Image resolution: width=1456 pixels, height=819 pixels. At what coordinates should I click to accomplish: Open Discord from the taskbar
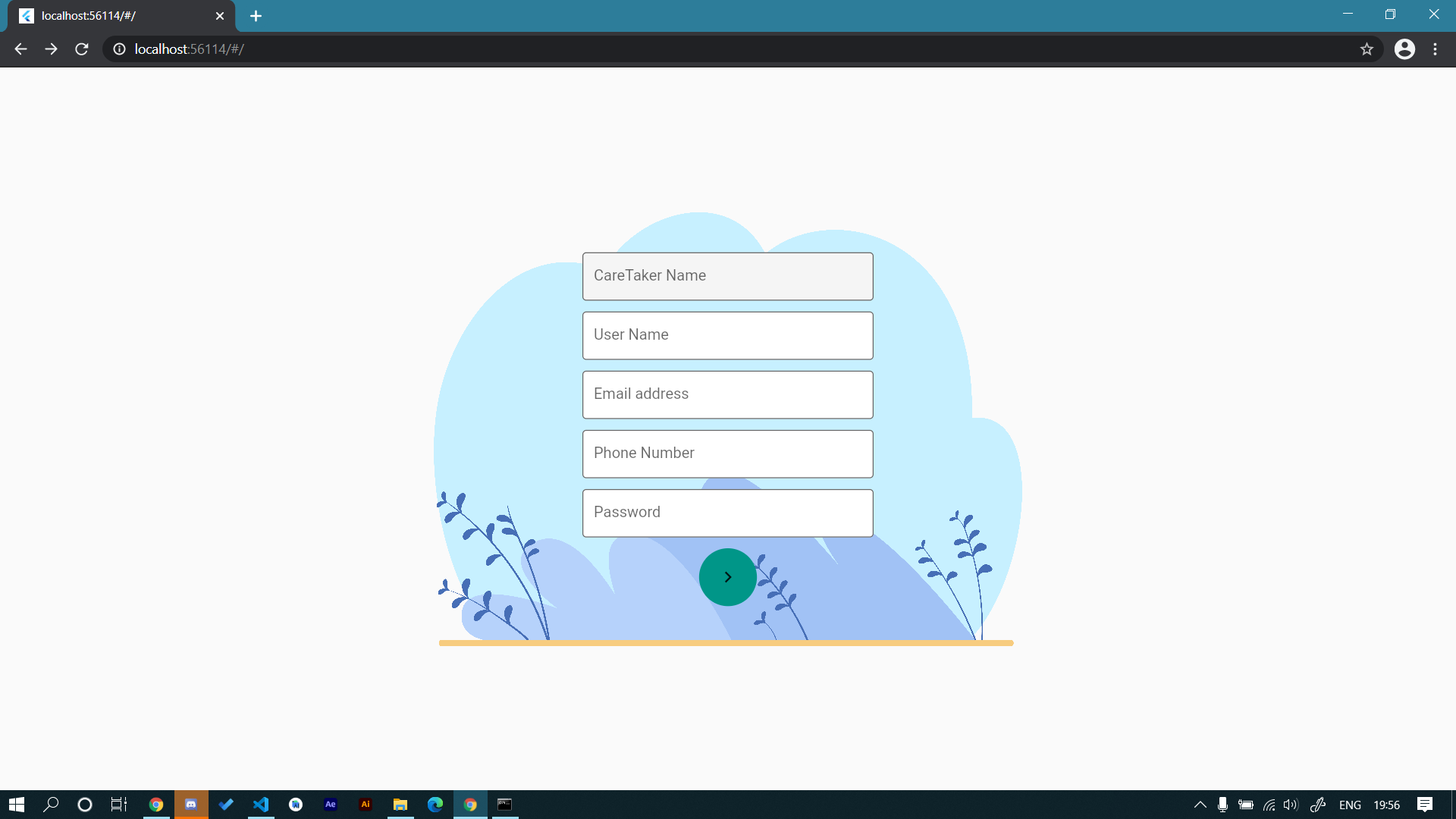coord(191,805)
